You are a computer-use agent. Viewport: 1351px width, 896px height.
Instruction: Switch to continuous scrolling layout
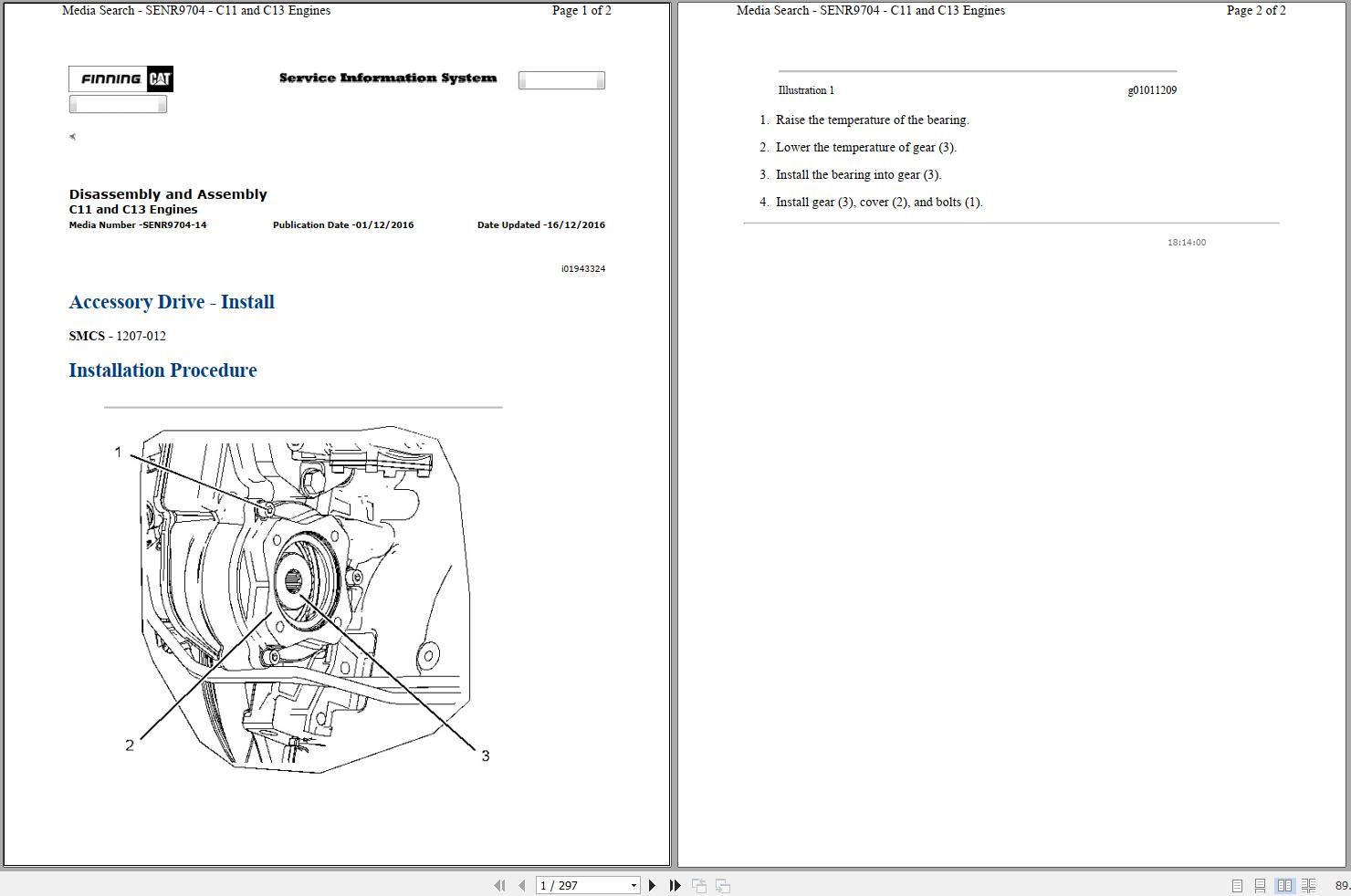coord(1260,885)
